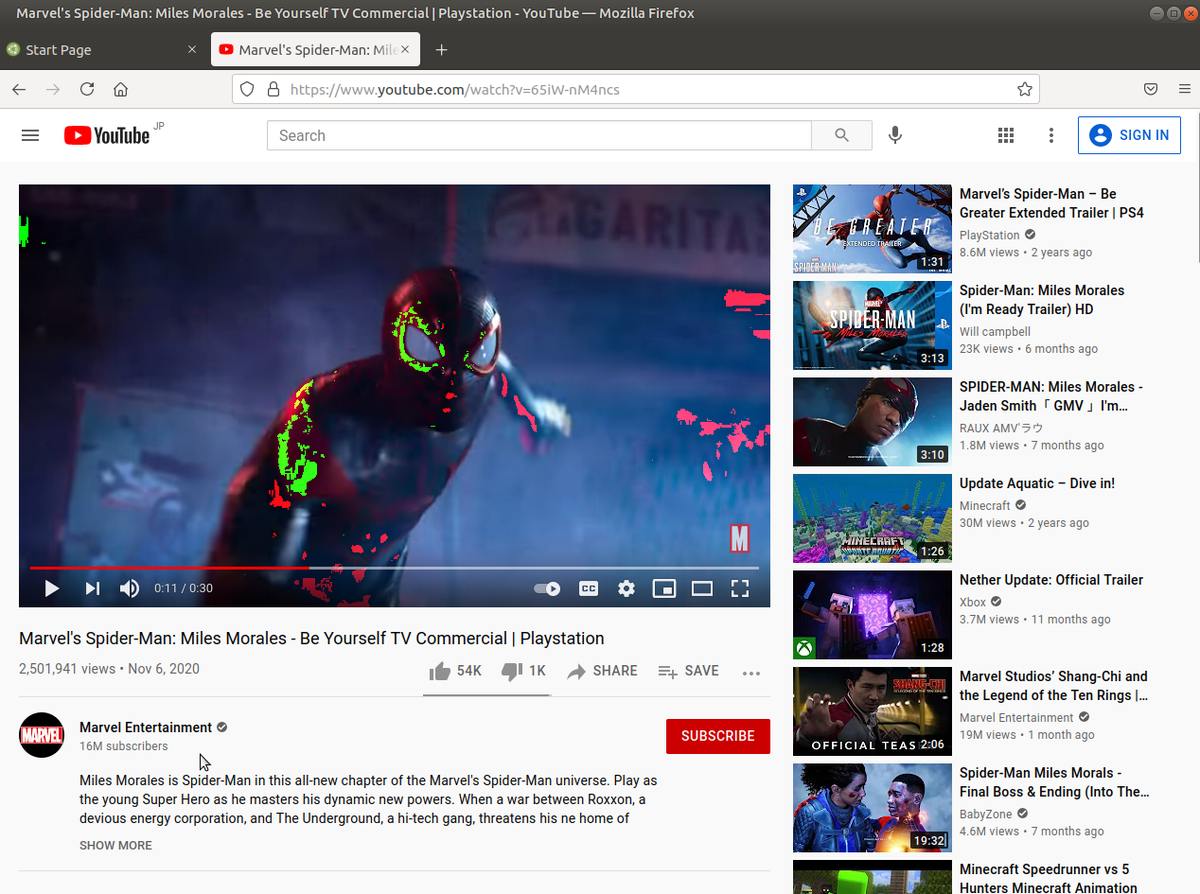Open Minecraft Speedrunner vs 5 Hunters video
This screenshot has height=894, width=1200.
(x=1048, y=878)
